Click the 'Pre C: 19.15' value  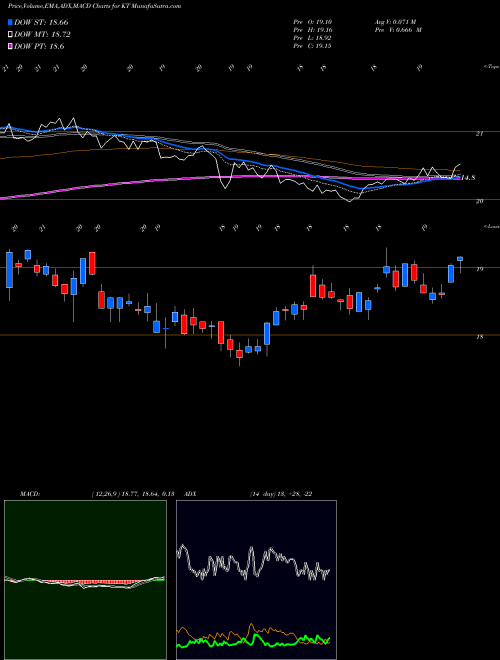coord(312,46)
